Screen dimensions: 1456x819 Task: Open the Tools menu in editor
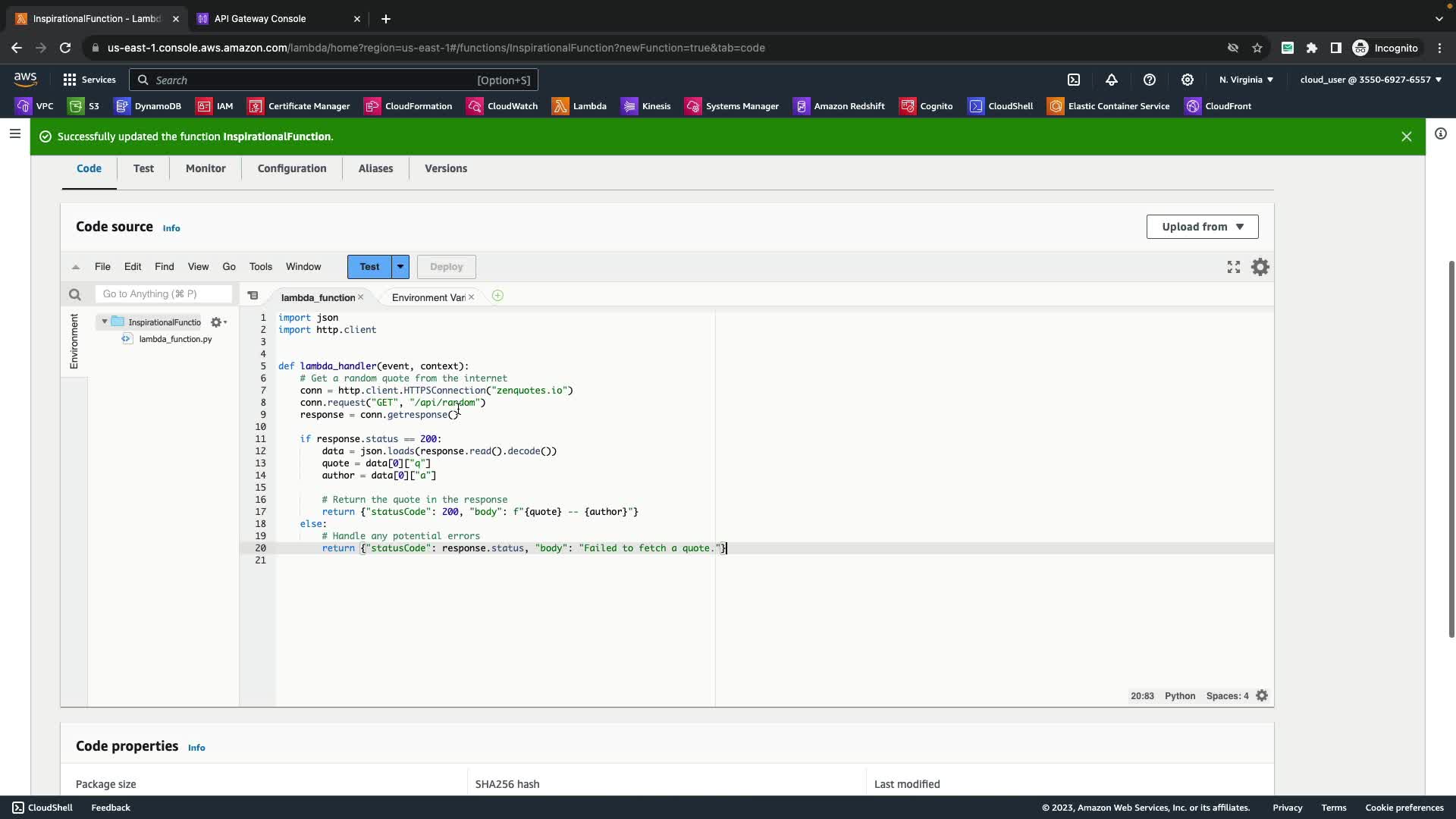coord(260,267)
